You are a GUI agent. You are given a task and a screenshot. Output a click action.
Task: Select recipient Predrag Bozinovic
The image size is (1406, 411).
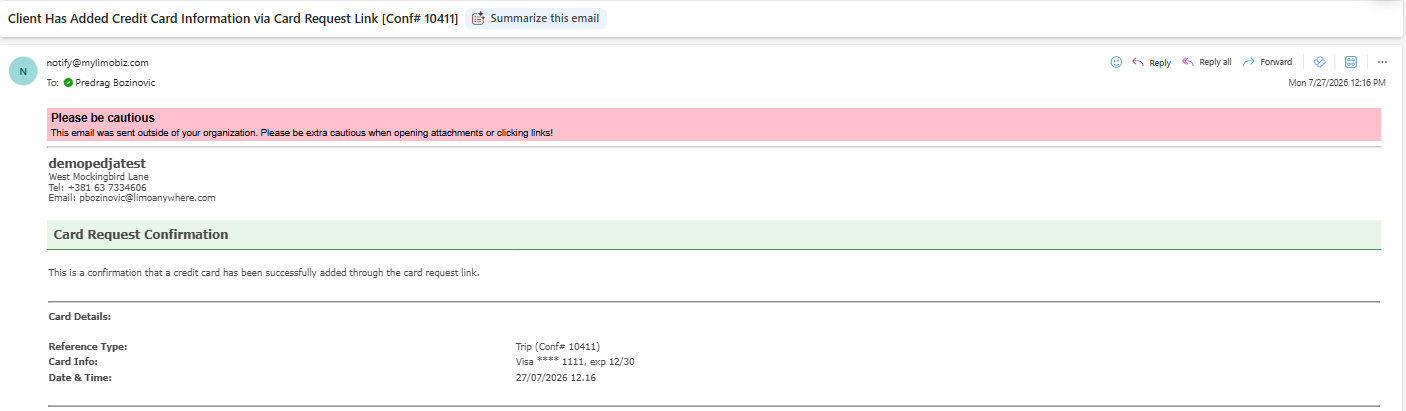115,82
